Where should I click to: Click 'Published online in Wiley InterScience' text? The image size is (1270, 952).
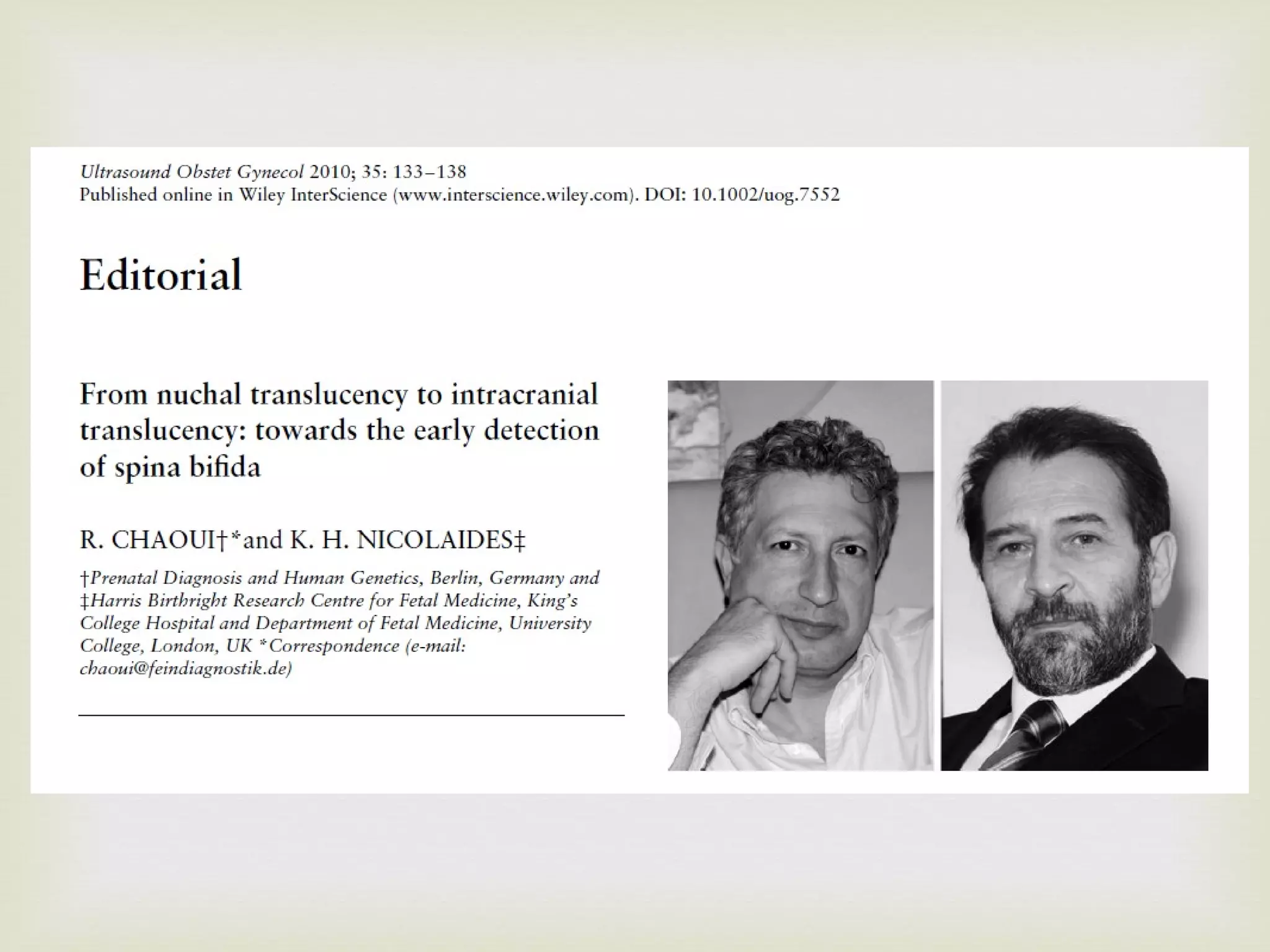(x=233, y=195)
